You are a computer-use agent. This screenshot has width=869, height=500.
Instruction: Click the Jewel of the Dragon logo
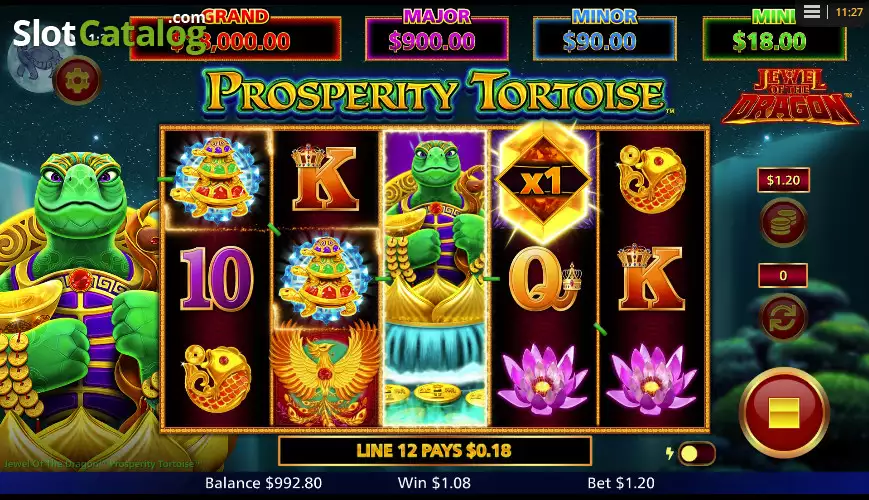point(790,97)
